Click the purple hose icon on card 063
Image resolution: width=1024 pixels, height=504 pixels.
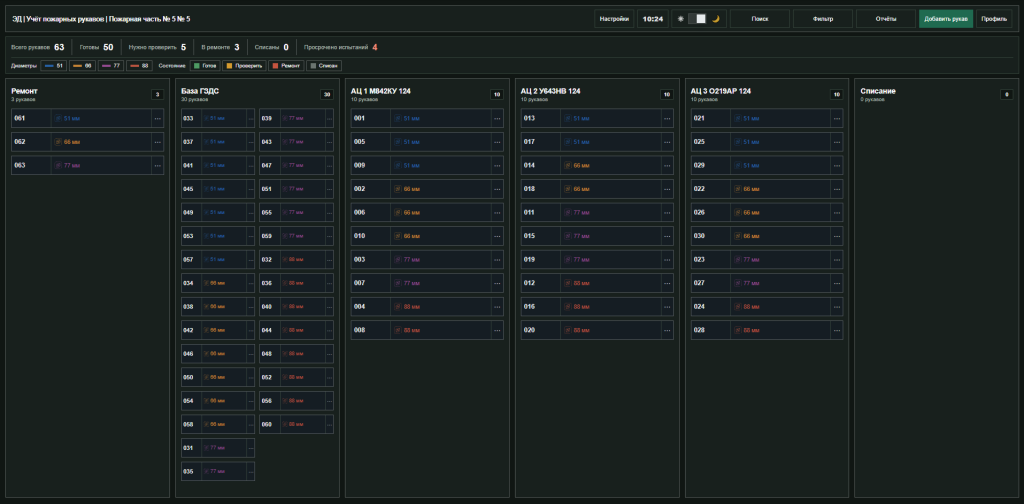click(58, 165)
